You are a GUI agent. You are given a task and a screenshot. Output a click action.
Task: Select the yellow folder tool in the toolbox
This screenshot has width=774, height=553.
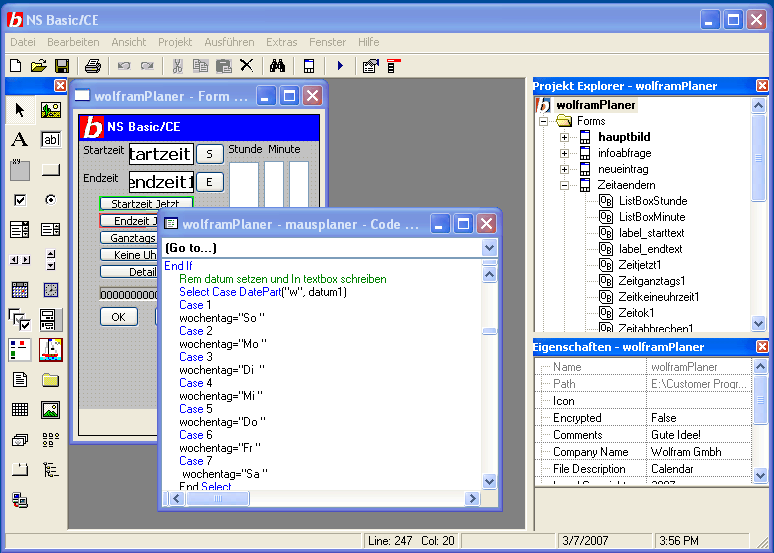pos(50,380)
